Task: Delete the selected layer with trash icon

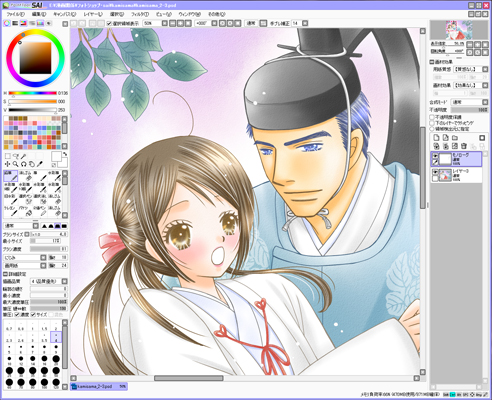Action: 464,146
